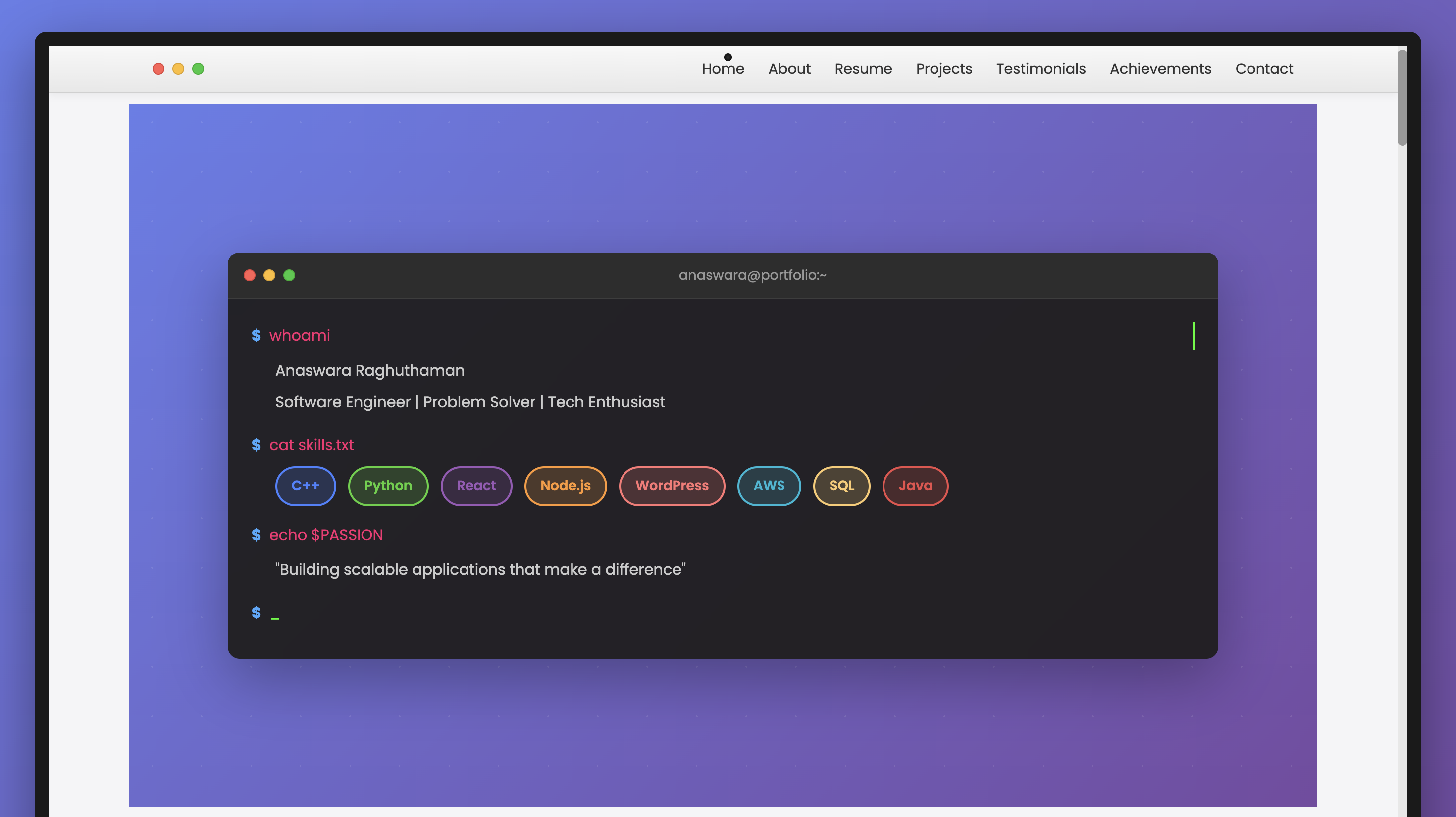Open the Testimonials section
This screenshot has width=1456, height=817.
tap(1041, 68)
